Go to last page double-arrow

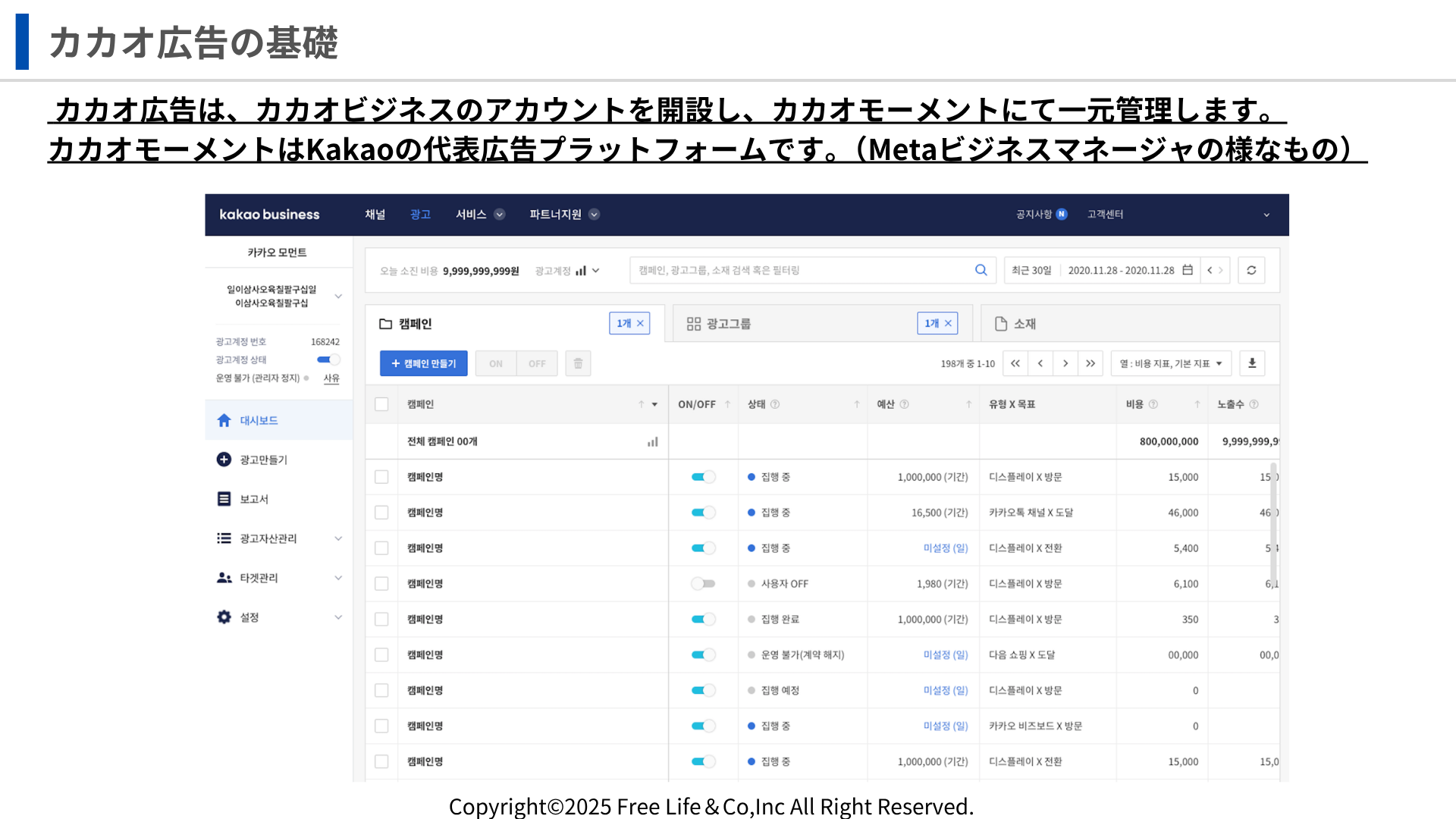click(x=1090, y=363)
